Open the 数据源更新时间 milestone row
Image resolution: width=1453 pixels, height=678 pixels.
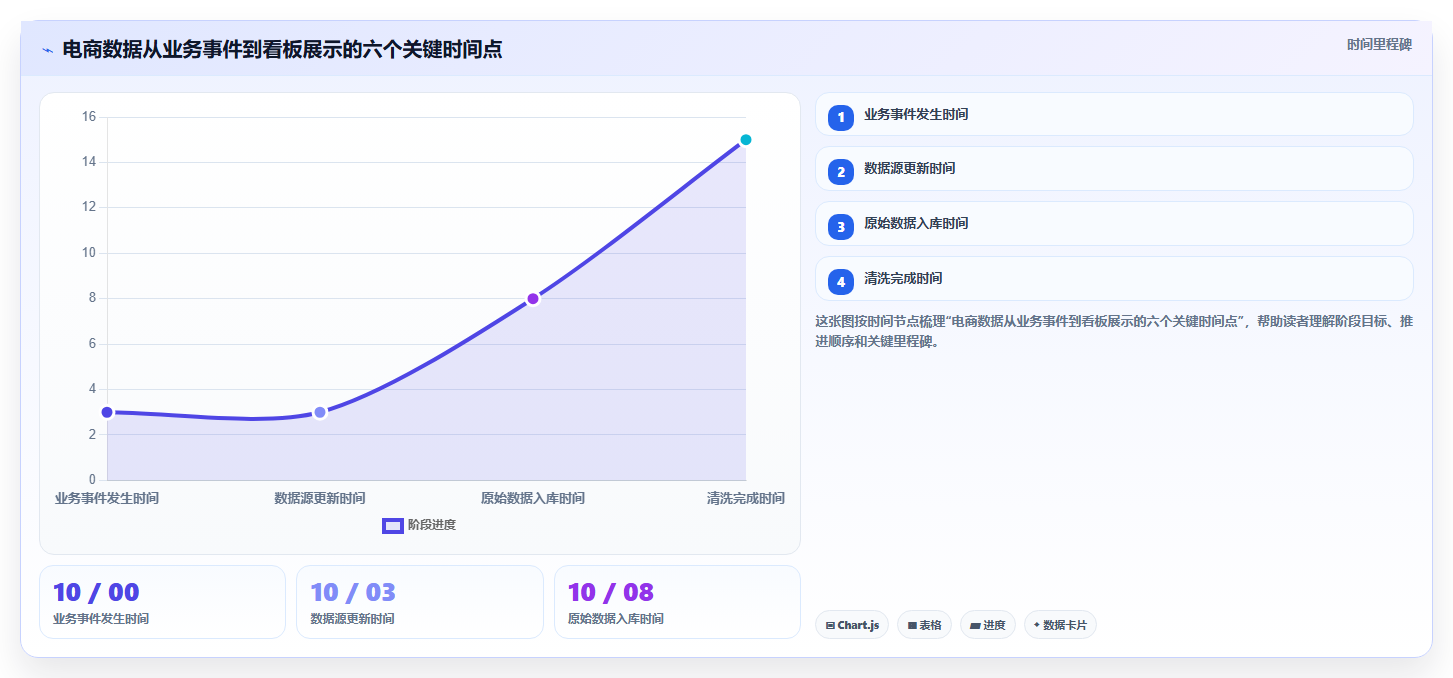point(1114,169)
